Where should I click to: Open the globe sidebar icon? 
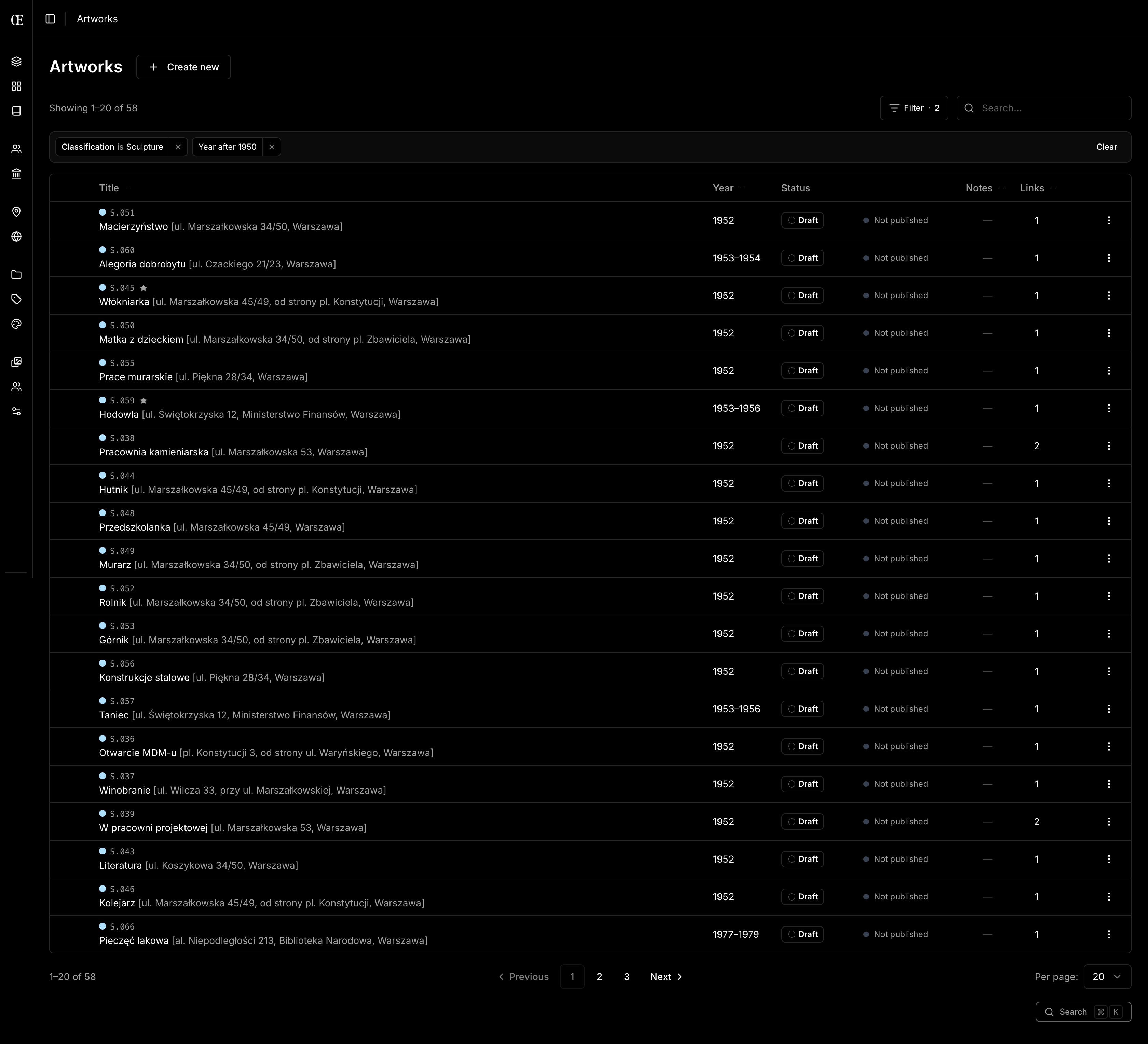pos(16,236)
